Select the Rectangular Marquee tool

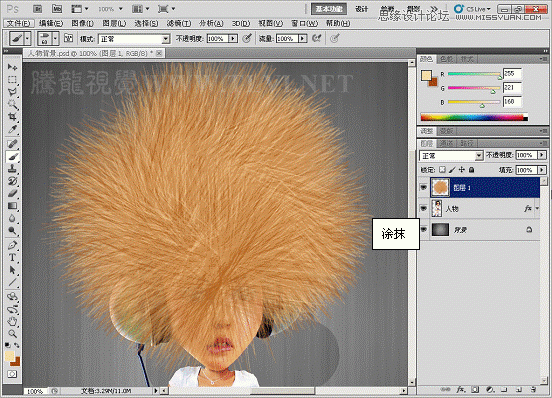point(12,80)
